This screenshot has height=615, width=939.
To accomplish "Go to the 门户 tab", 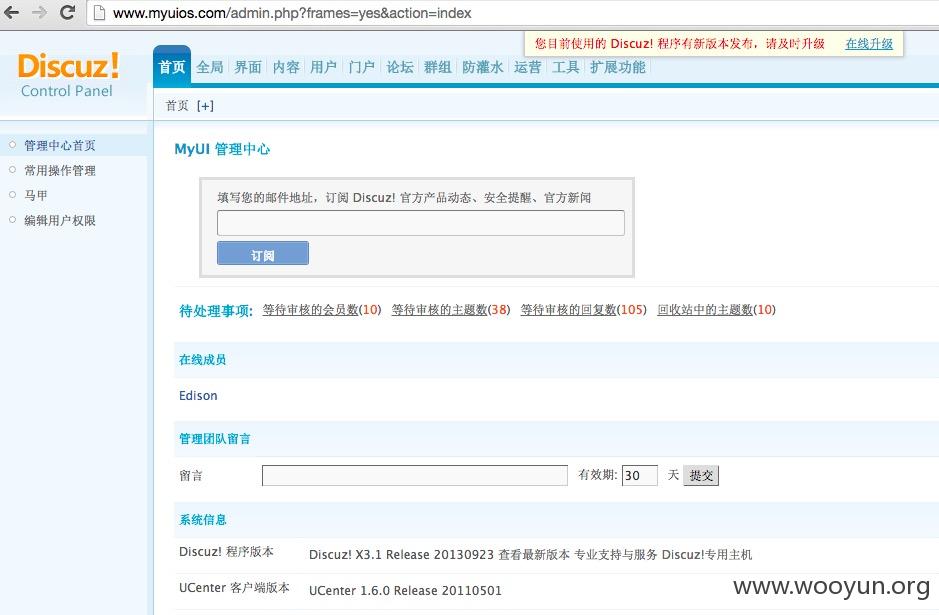I will (x=362, y=67).
